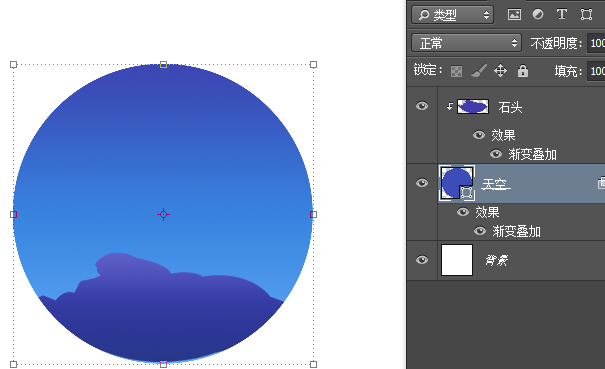
Task: Click top-center transform handle on canvas
Action: [163, 64]
